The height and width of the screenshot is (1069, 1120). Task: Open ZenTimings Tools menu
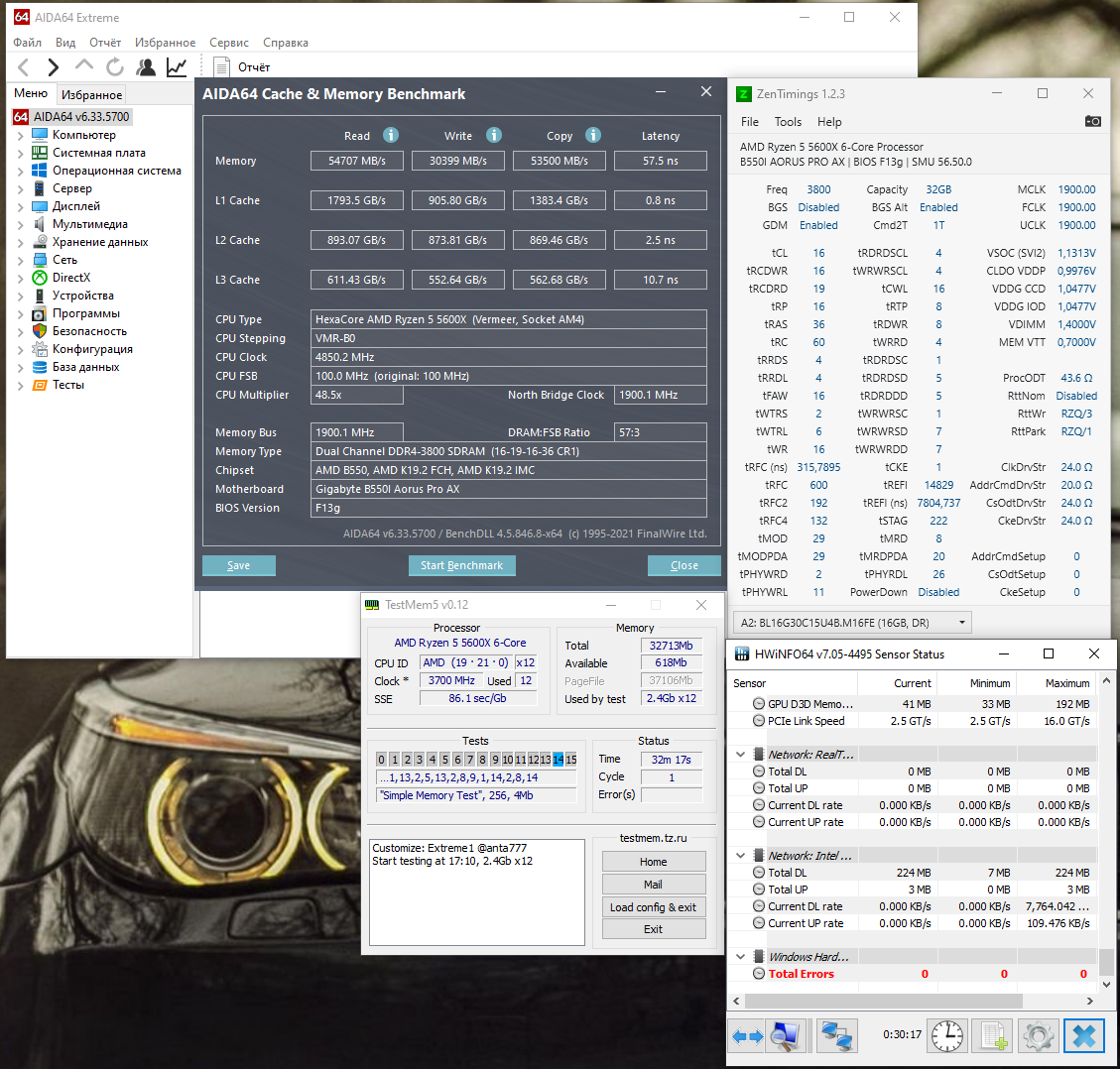[788, 121]
